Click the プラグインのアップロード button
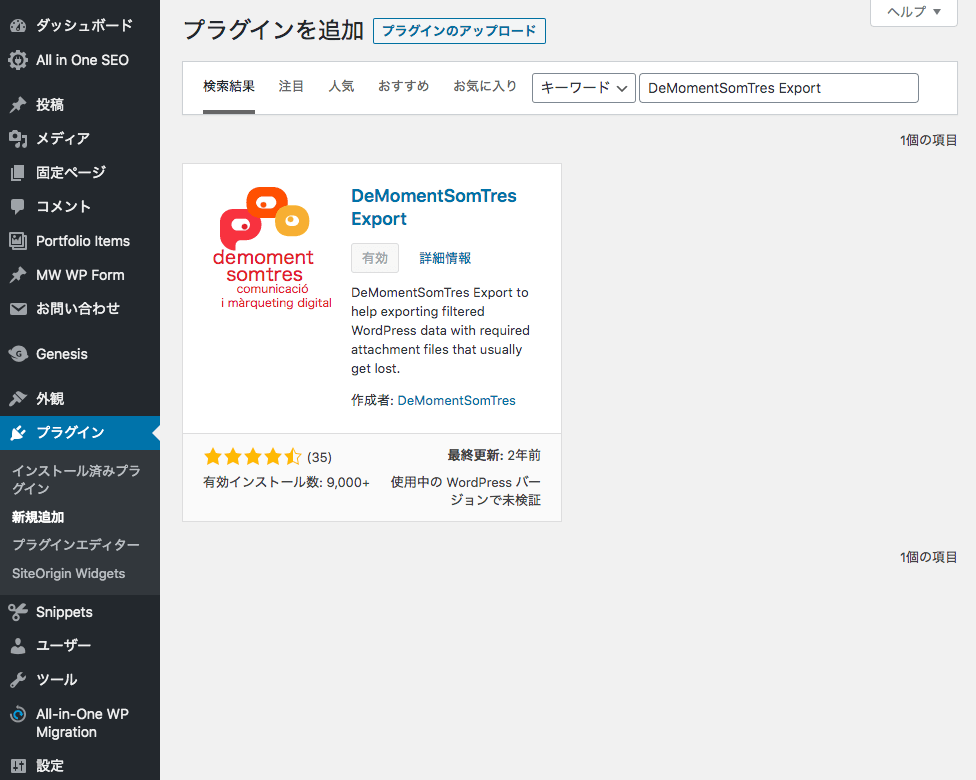Screen dimensions: 976x780 pyautogui.click(x=459, y=31)
